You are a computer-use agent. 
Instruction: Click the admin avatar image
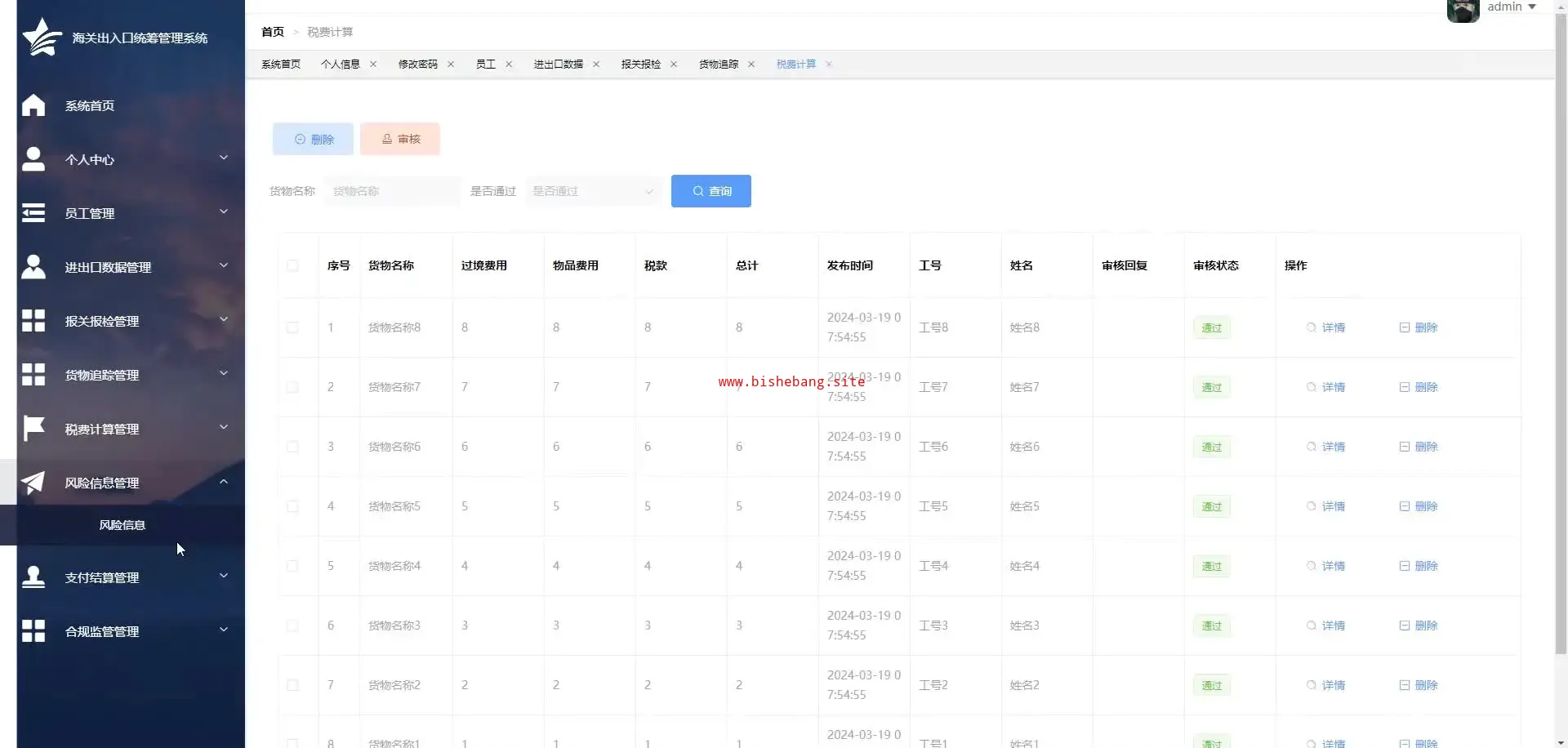coord(1463,10)
